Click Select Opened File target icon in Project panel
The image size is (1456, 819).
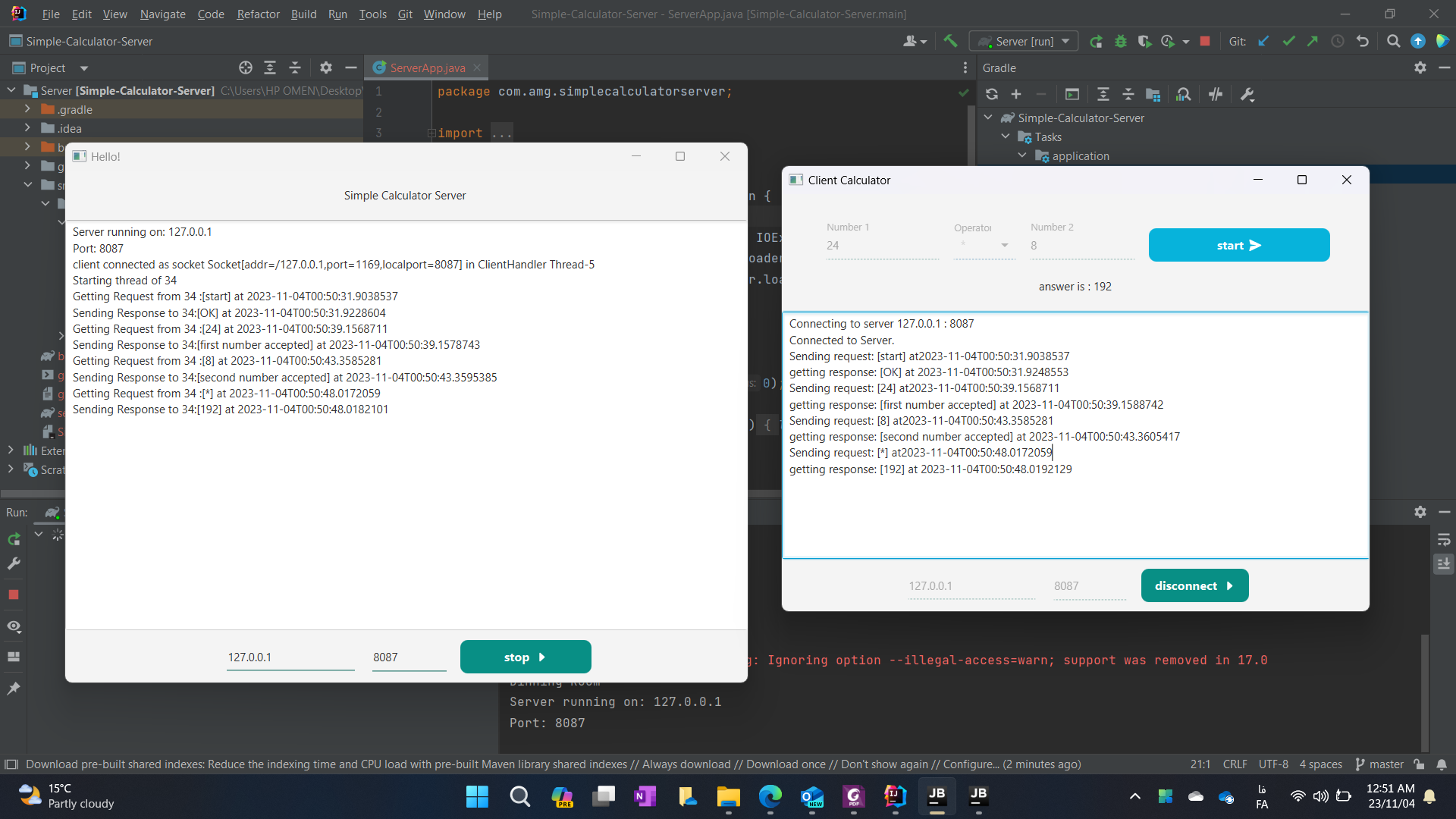point(246,67)
